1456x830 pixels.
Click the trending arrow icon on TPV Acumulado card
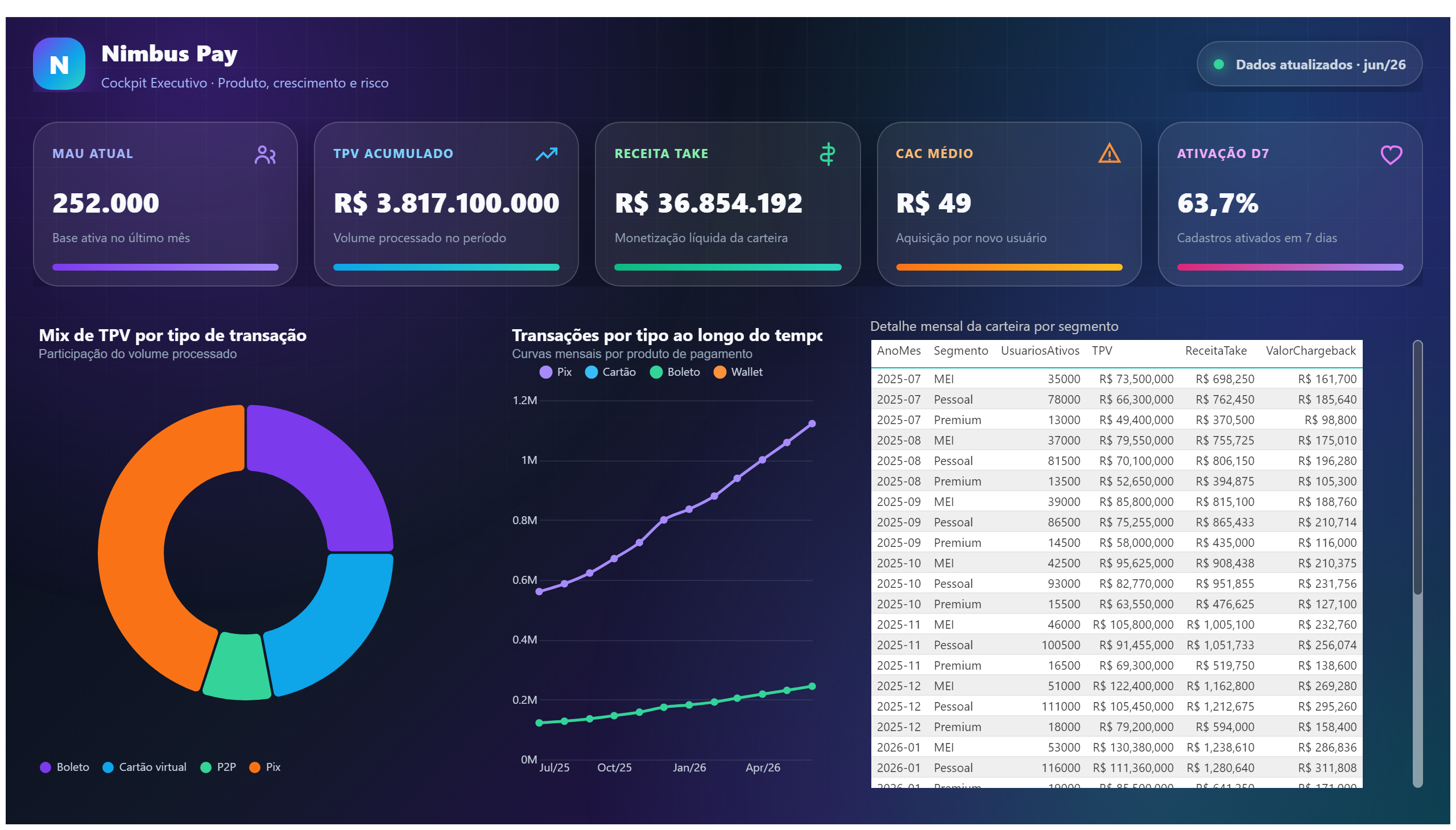click(x=547, y=154)
